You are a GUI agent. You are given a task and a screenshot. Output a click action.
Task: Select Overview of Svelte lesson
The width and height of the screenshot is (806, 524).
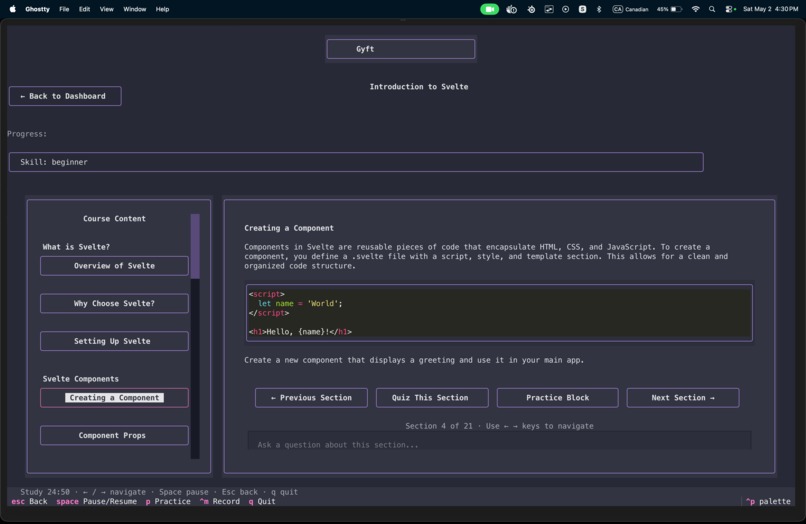point(114,266)
